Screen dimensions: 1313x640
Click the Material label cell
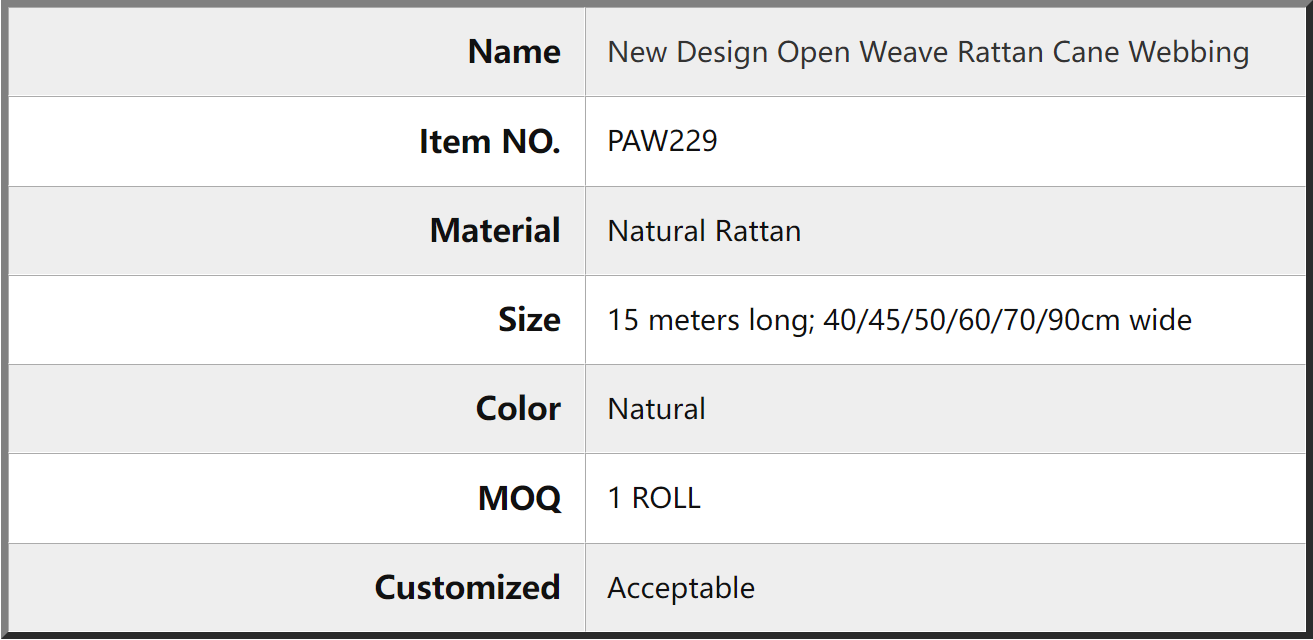(297, 231)
